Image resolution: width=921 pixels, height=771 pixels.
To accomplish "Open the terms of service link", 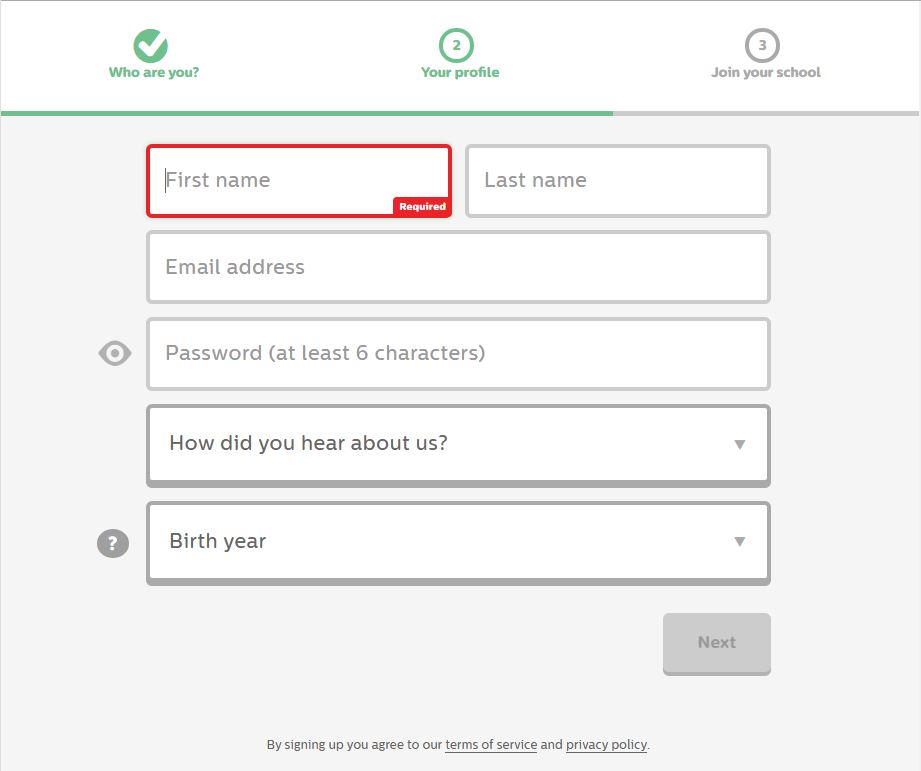I will 491,745.
